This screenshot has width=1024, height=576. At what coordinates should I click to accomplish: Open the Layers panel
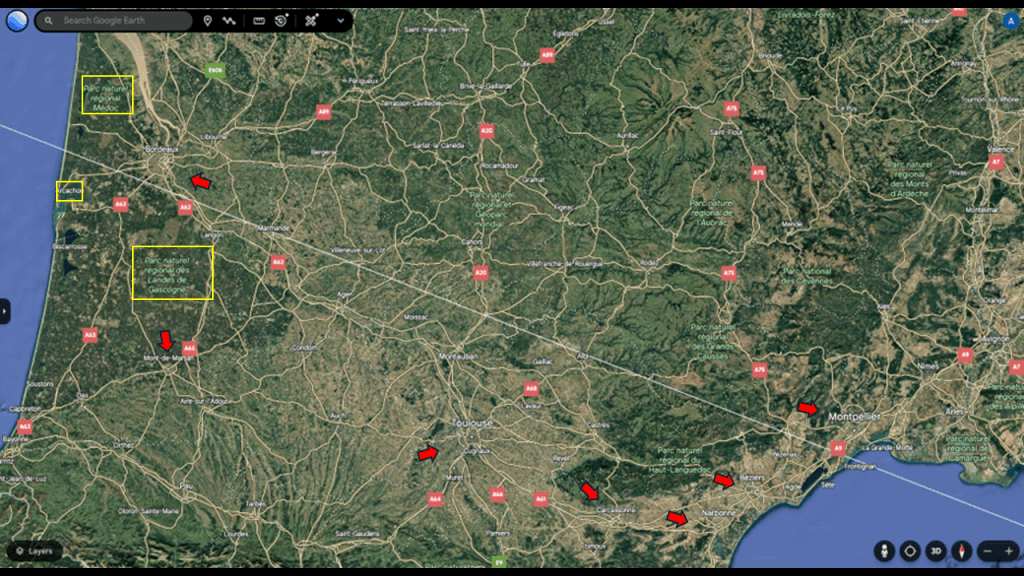pyautogui.click(x=34, y=551)
